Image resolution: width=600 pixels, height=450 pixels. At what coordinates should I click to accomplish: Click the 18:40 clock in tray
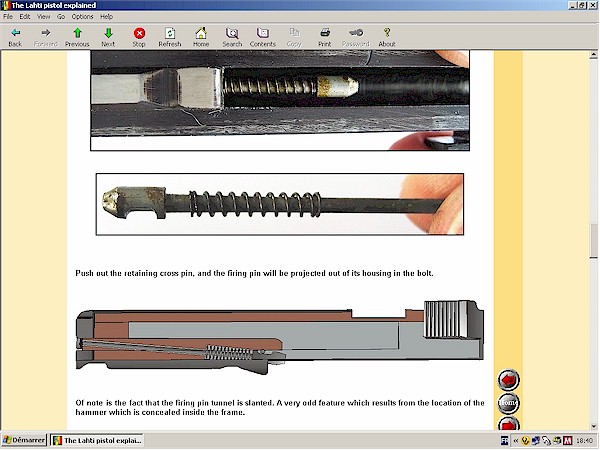(x=584, y=441)
